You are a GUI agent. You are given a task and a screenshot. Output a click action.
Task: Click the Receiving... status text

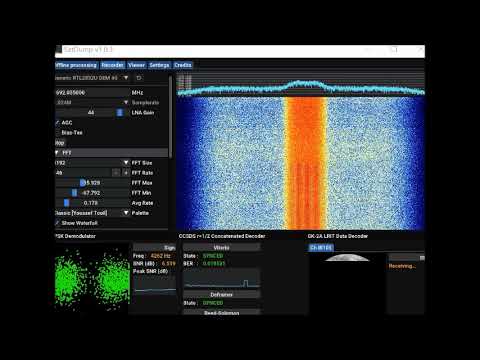tap(402, 266)
